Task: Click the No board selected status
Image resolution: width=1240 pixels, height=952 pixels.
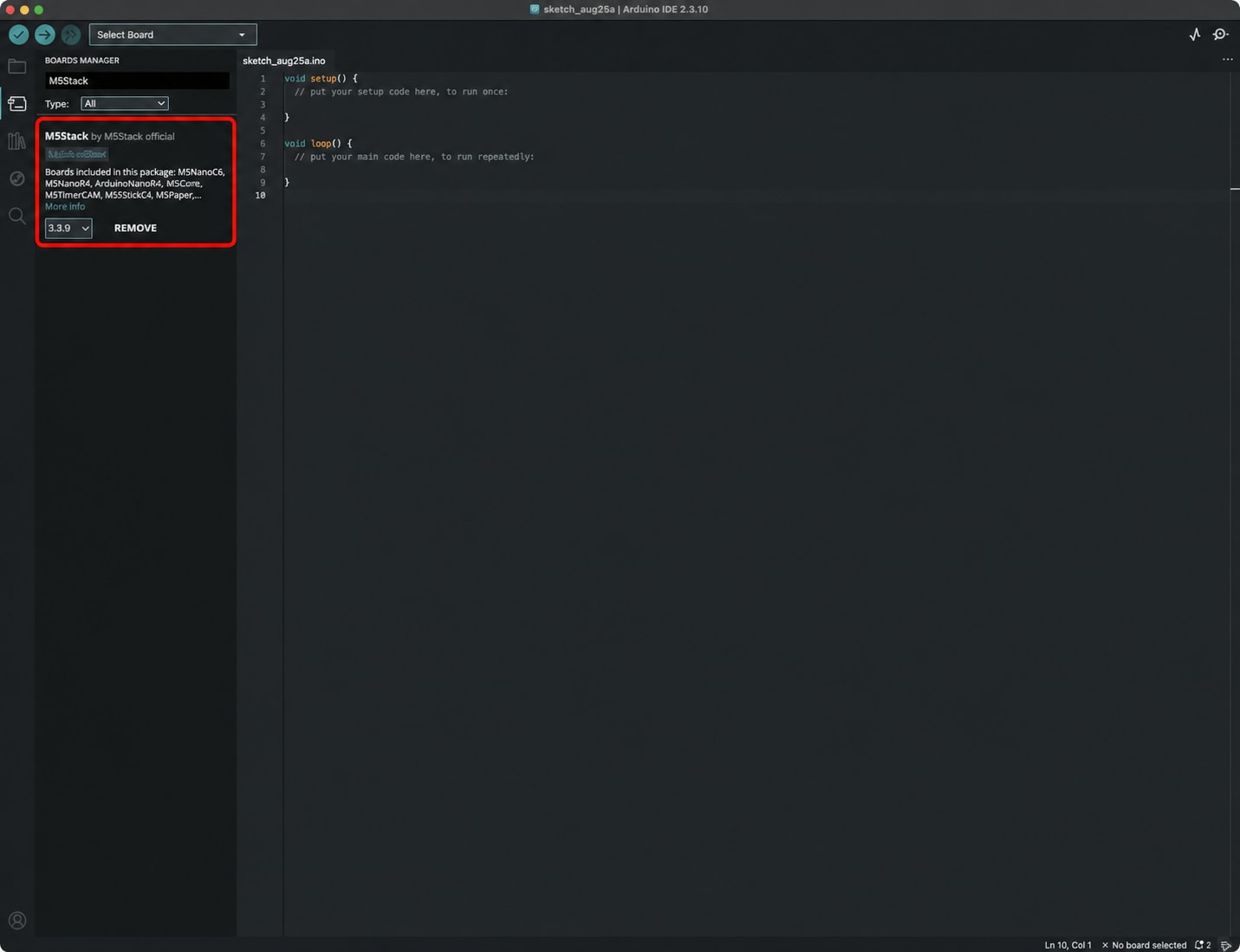Action: click(x=1144, y=945)
